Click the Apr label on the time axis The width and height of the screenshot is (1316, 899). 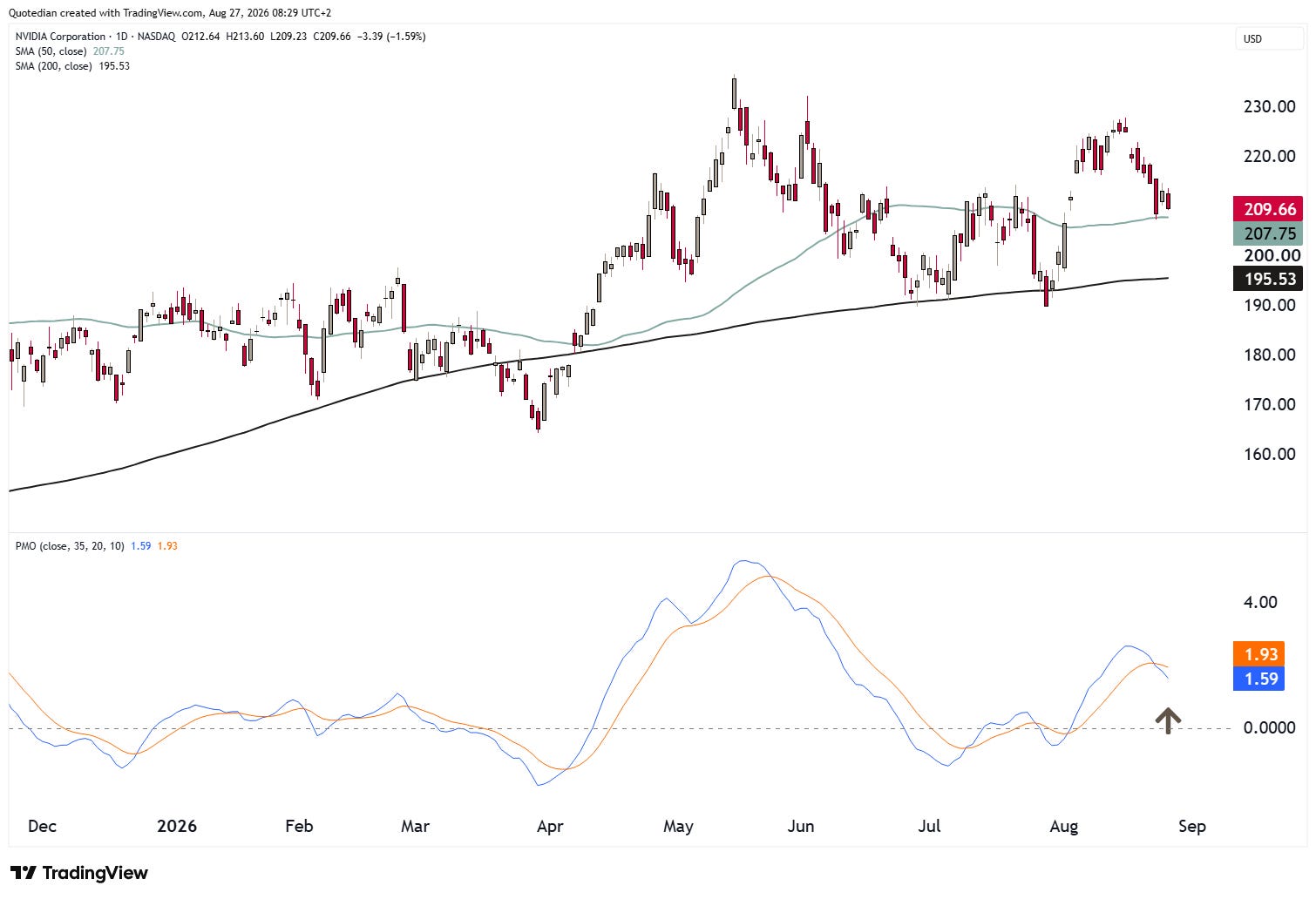coord(550,826)
